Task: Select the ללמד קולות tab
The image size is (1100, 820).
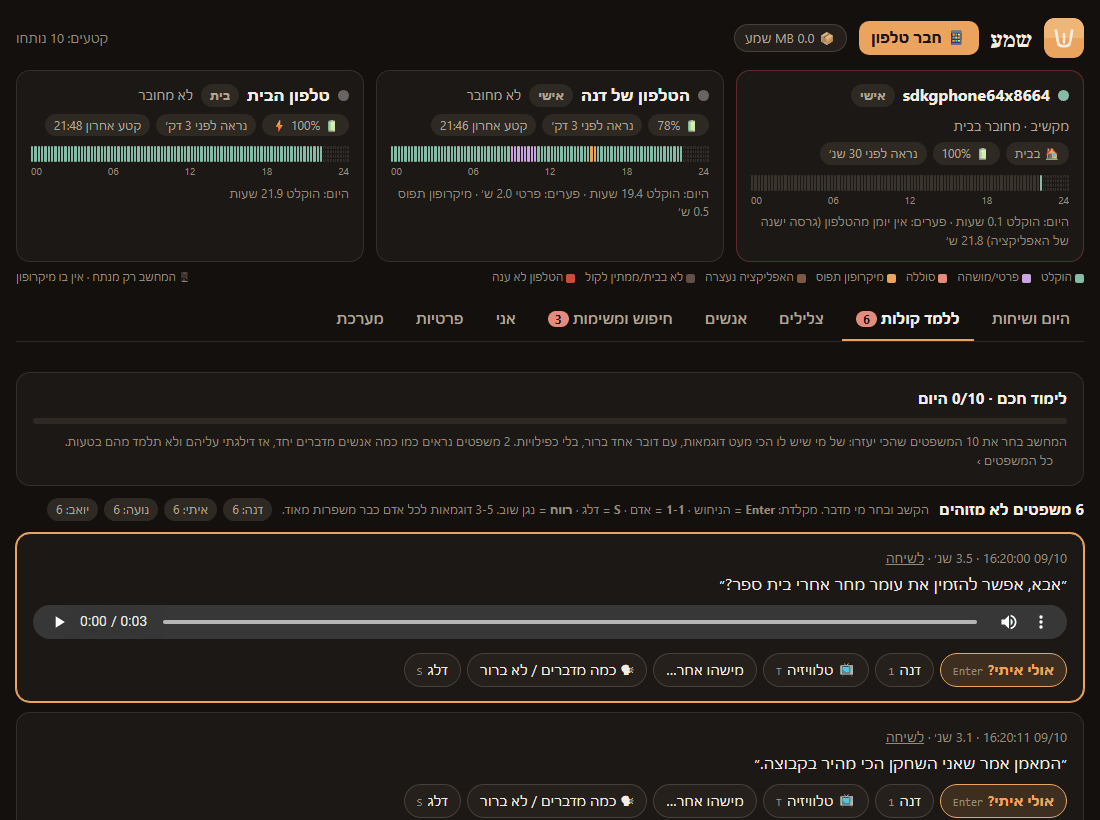Action: (908, 319)
